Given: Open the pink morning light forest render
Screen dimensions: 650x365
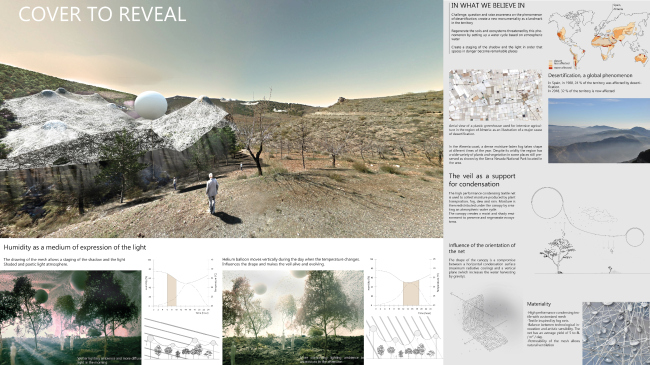Looking at the screenshot, I should (x=70, y=318).
